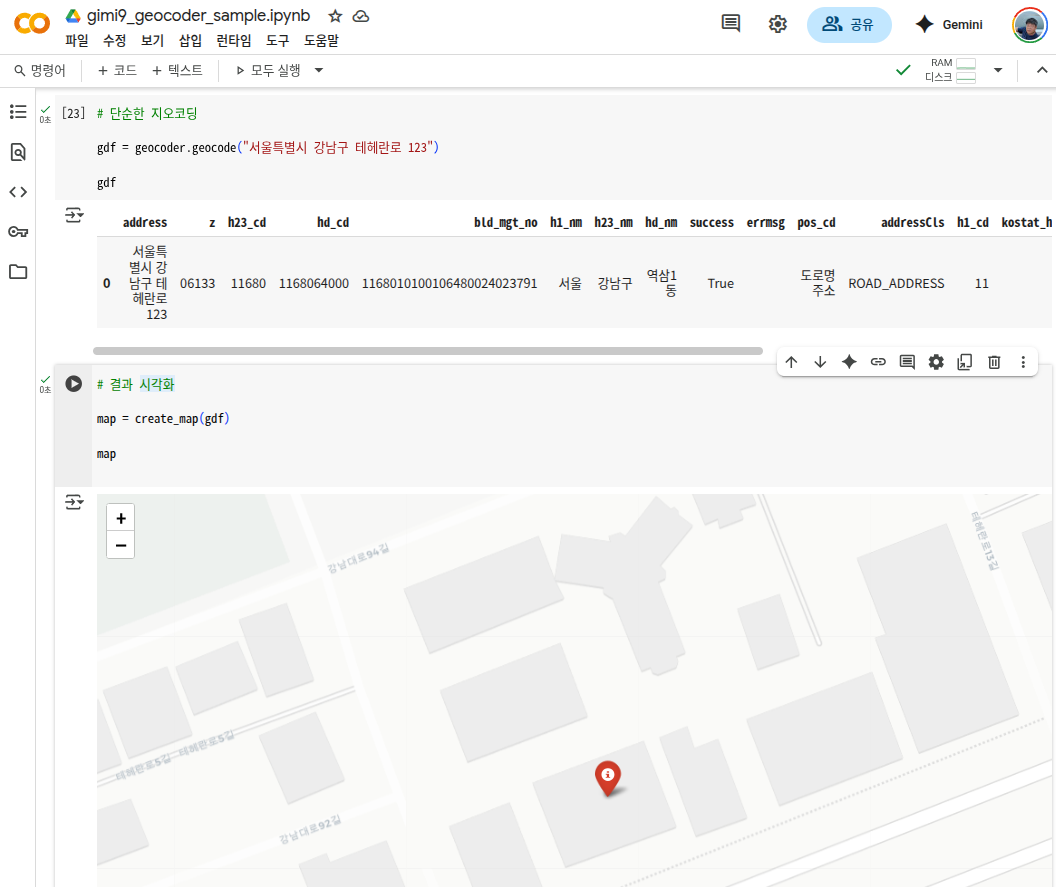Open the RAM and disk resource dropdown

997,70
